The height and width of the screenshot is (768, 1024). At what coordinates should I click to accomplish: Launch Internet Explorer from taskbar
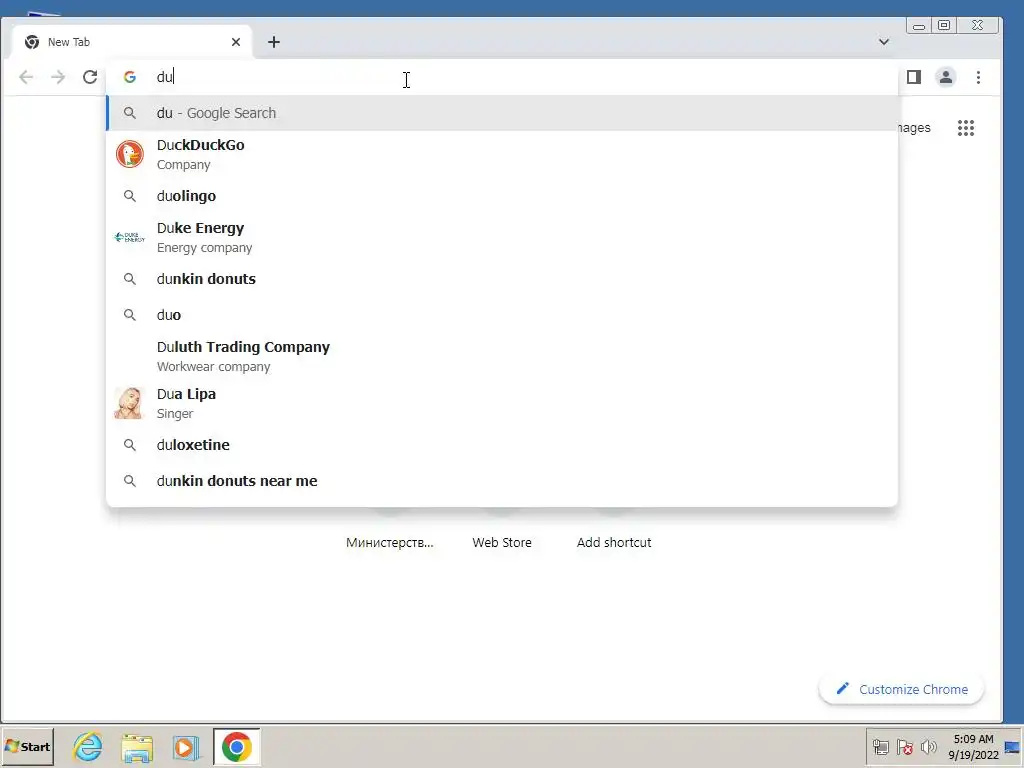tap(88, 747)
